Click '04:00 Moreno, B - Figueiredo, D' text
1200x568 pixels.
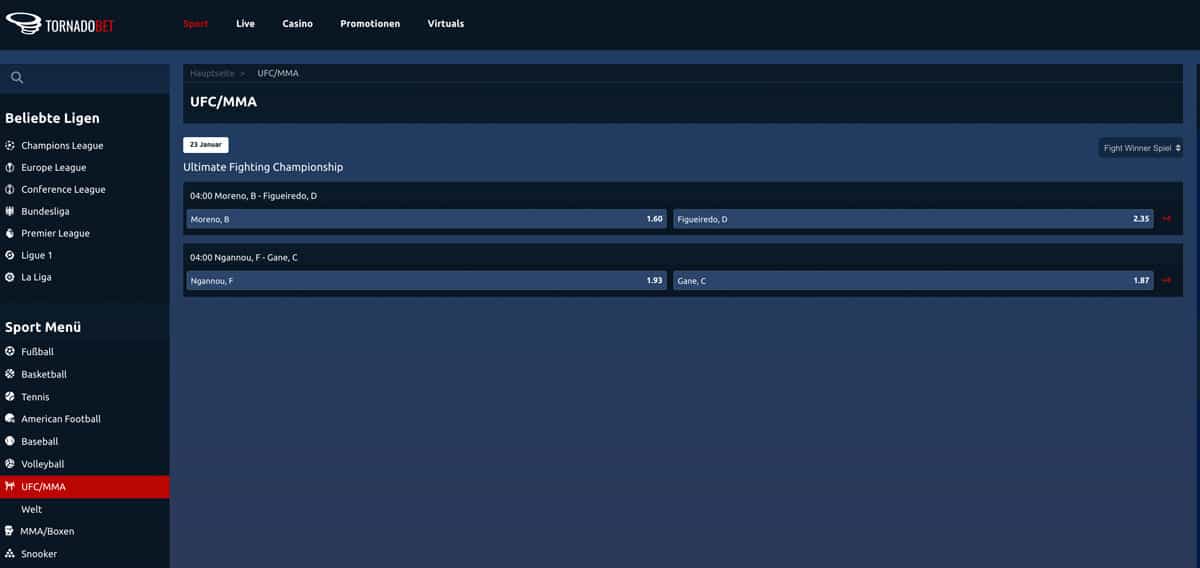253,196
